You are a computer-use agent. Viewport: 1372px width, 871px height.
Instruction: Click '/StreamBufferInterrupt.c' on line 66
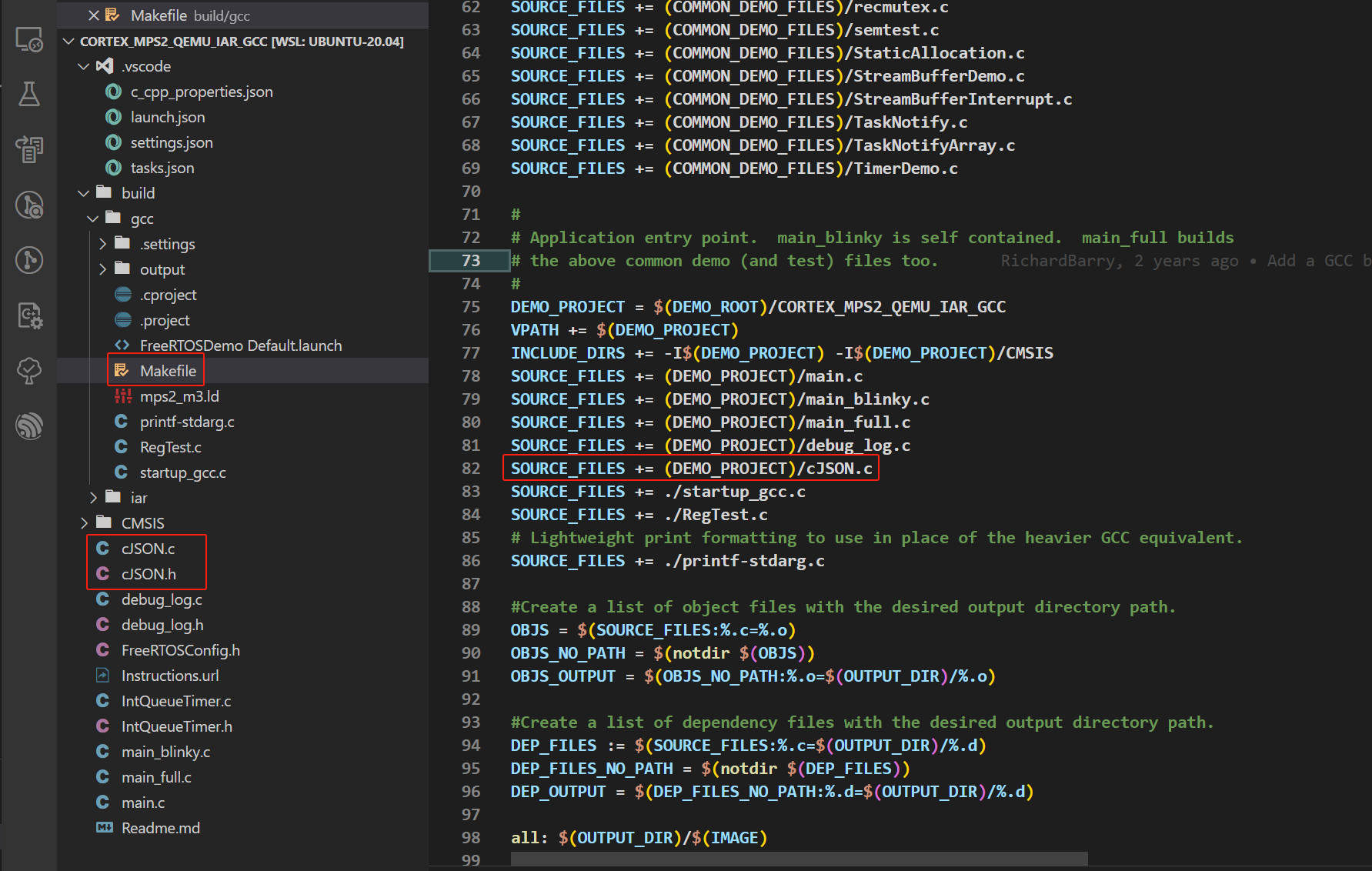tap(959, 99)
